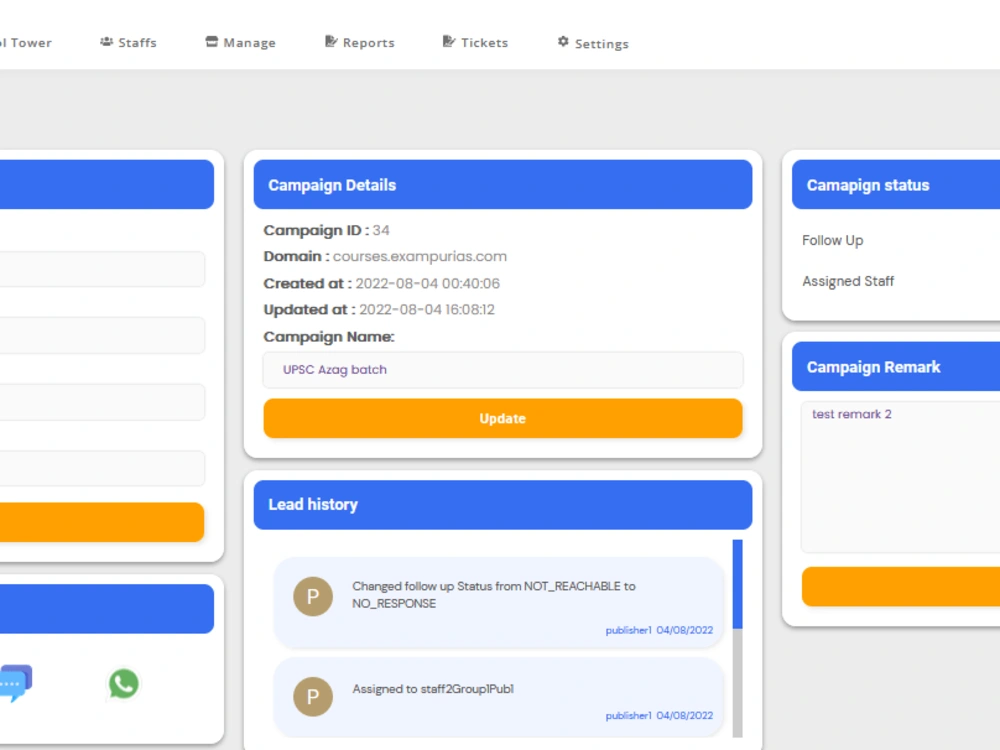Click the Camapign status header
Image resolution: width=1000 pixels, height=750 pixels.
(x=896, y=184)
